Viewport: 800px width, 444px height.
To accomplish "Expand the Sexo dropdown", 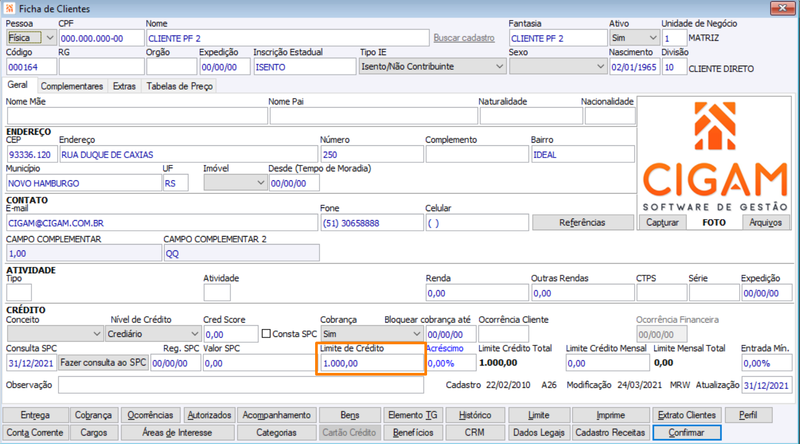I will tap(557, 66).
